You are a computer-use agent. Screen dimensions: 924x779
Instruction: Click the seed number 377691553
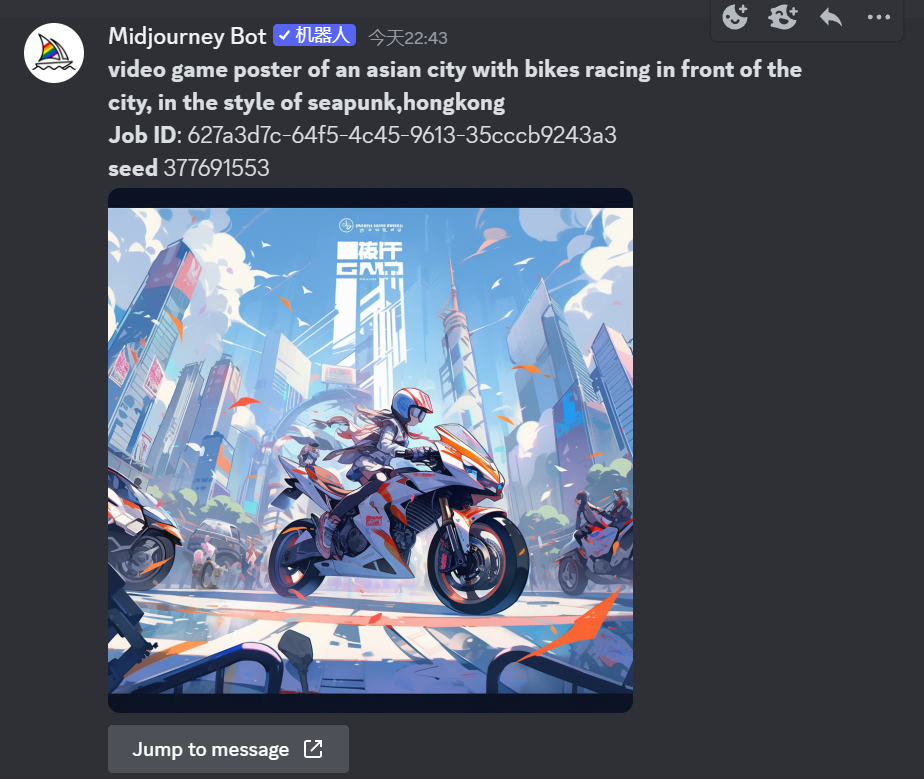(216, 169)
